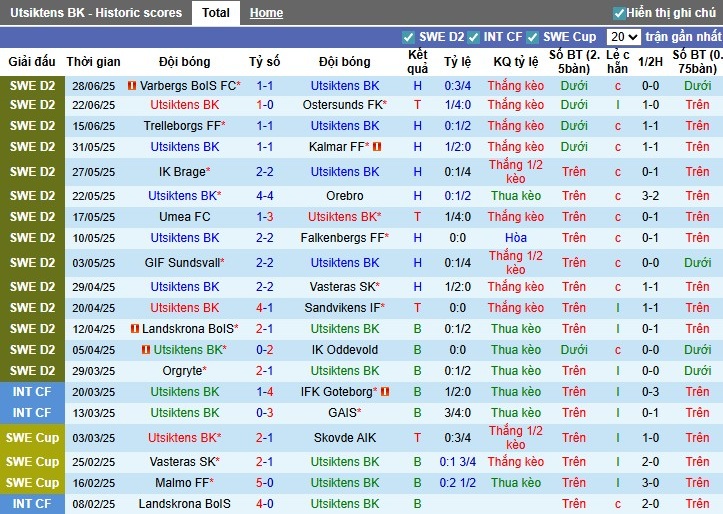Open Malmo FF team link
The width and height of the screenshot is (723, 514).
[x=182, y=483]
